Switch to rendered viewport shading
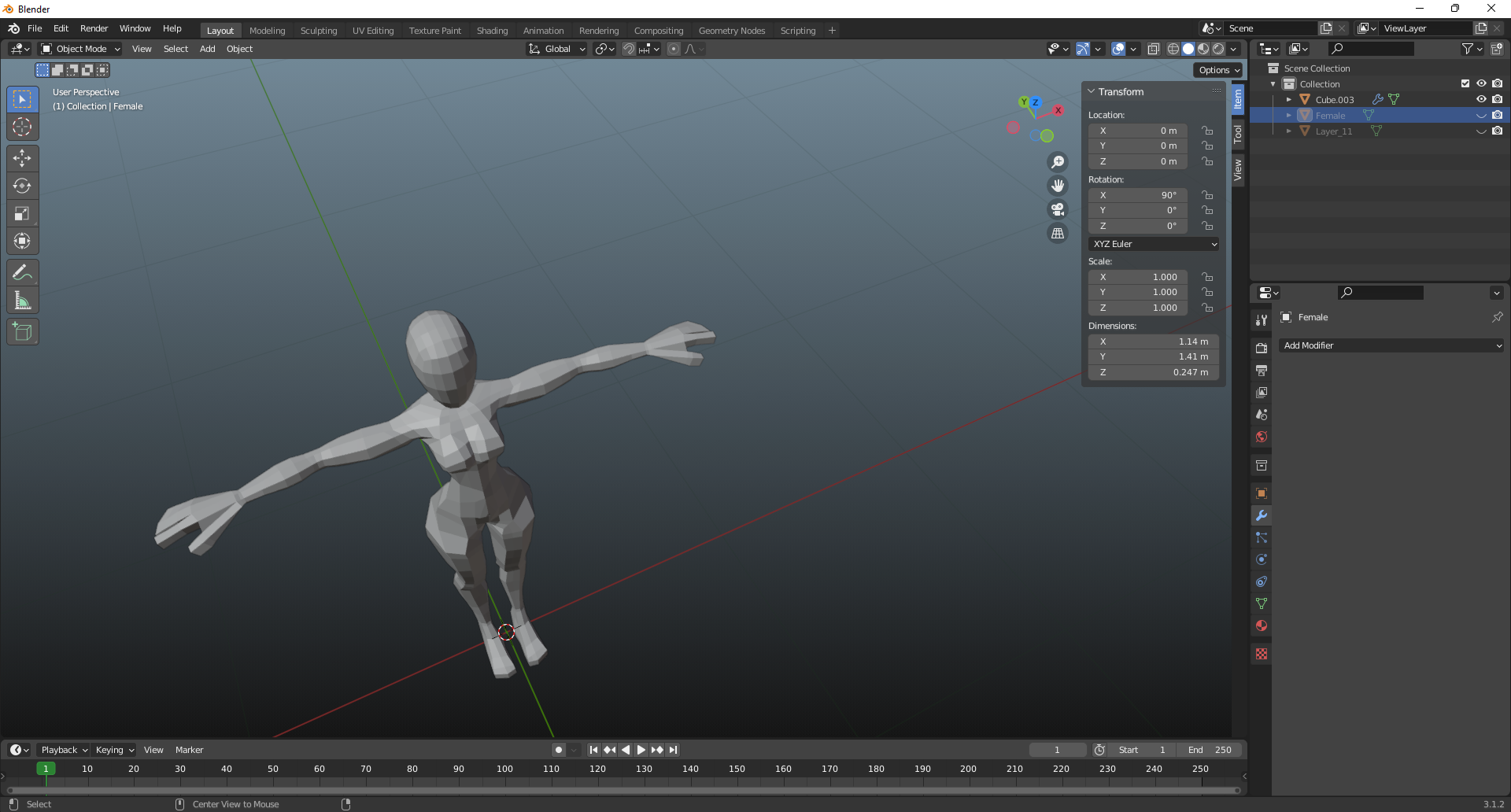Image resolution: width=1511 pixels, height=812 pixels. pyautogui.click(x=1218, y=49)
